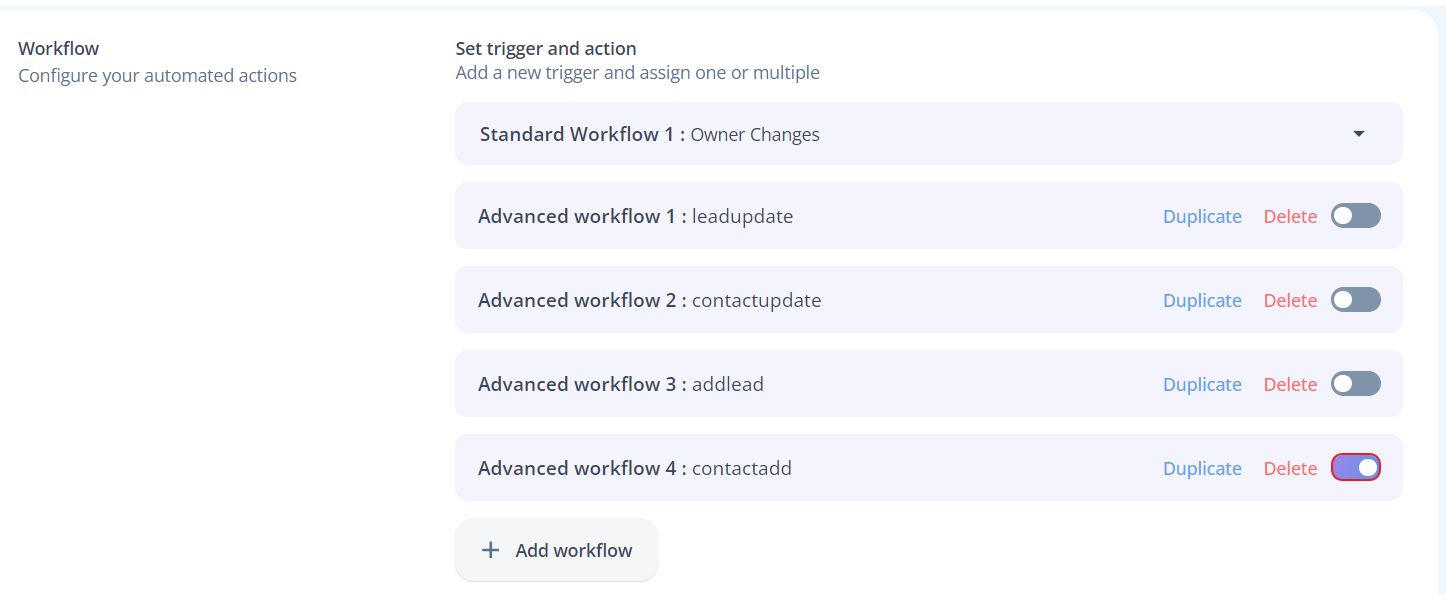Delete Advanced workflow 3 addlead
This screenshot has width=1446, height=599.
tap(1290, 384)
